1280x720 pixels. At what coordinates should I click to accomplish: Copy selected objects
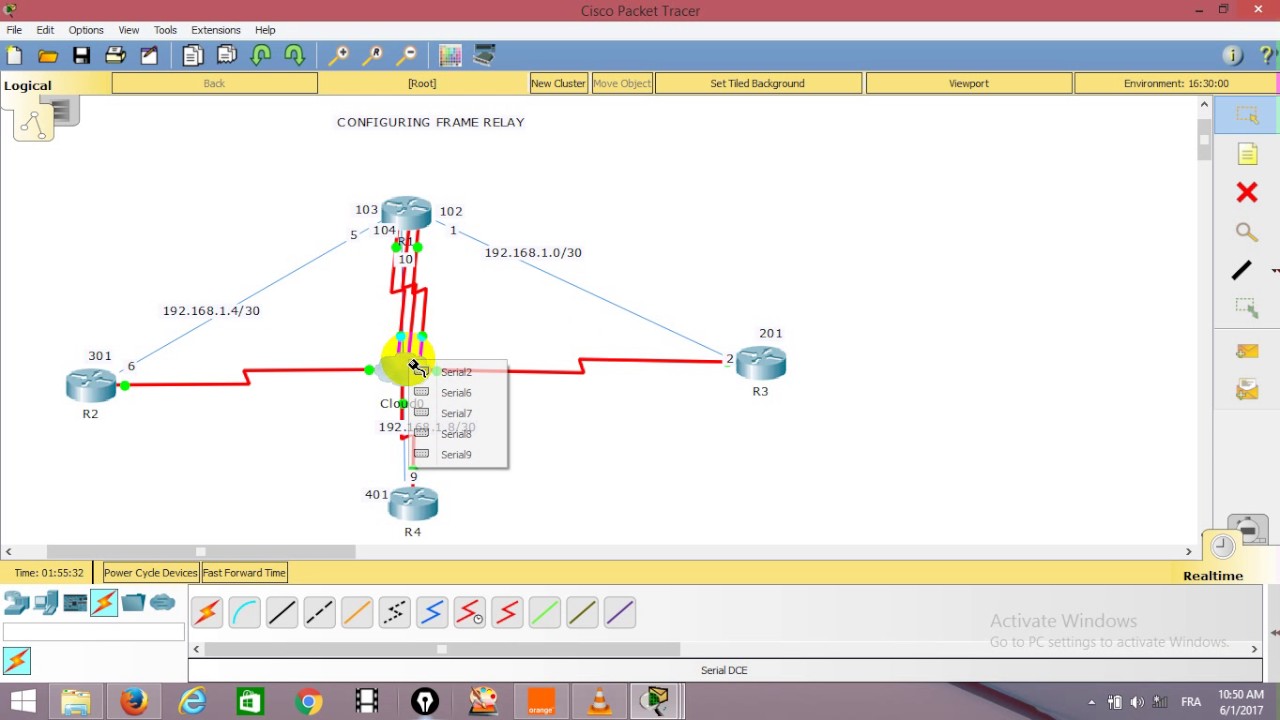(x=193, y=56)
